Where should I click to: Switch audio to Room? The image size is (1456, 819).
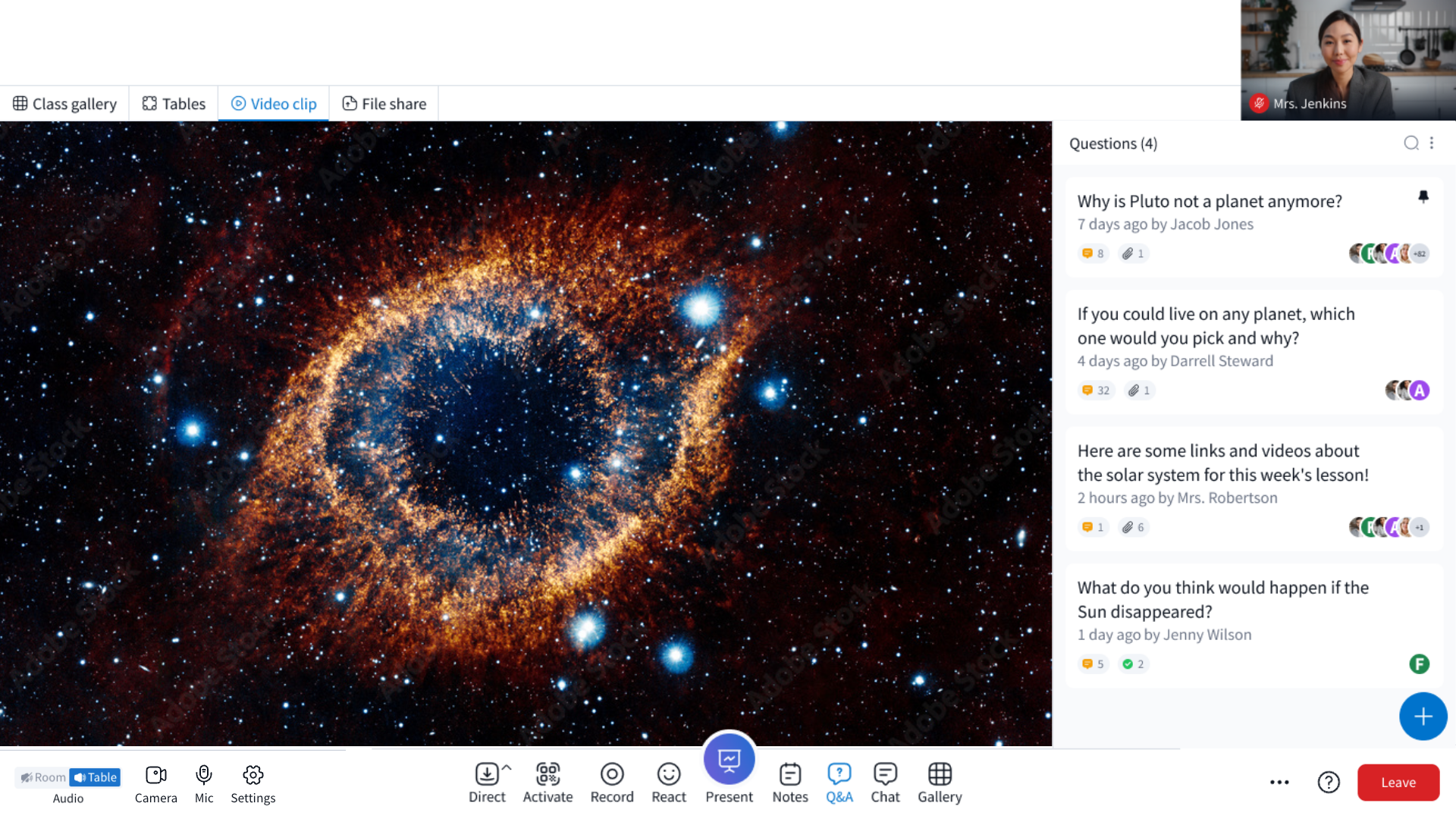point(42,777)
